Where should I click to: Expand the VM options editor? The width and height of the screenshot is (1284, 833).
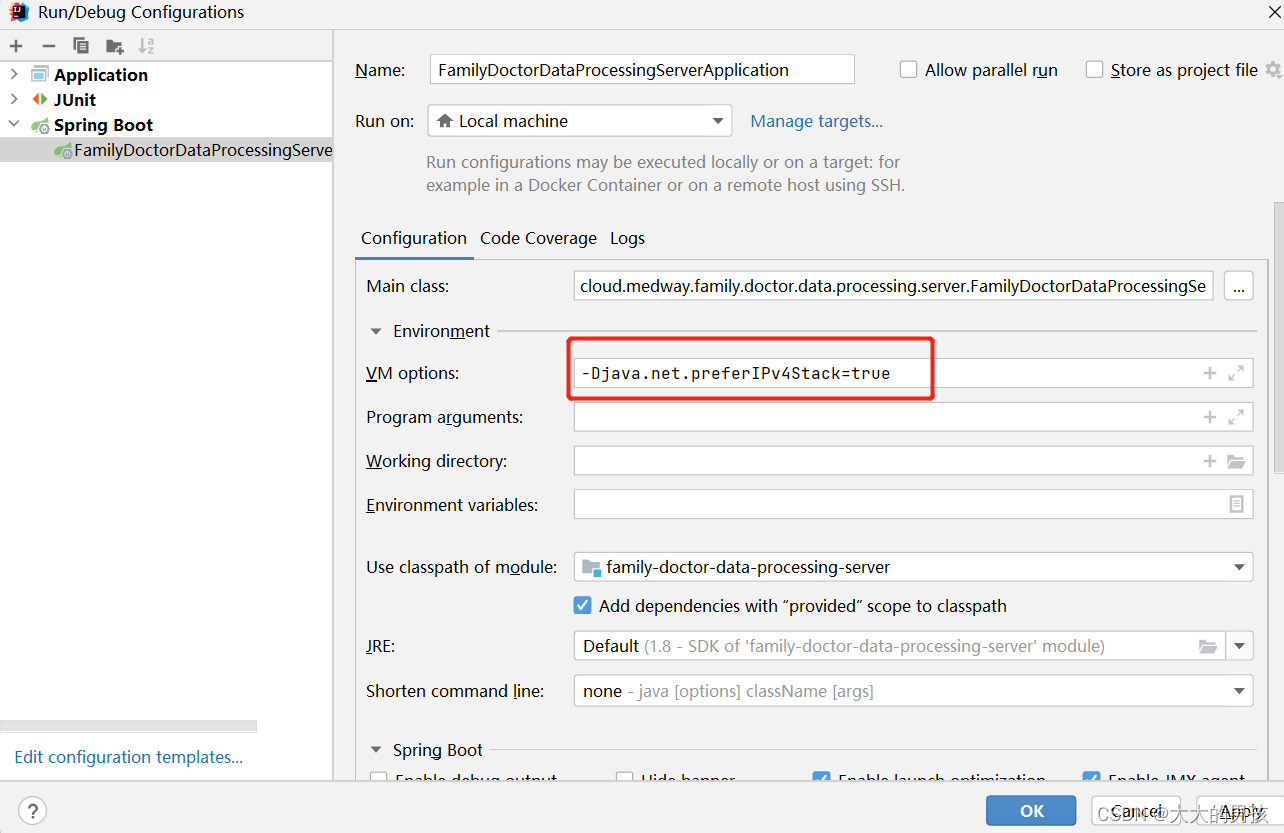[x=1234, y=372]
